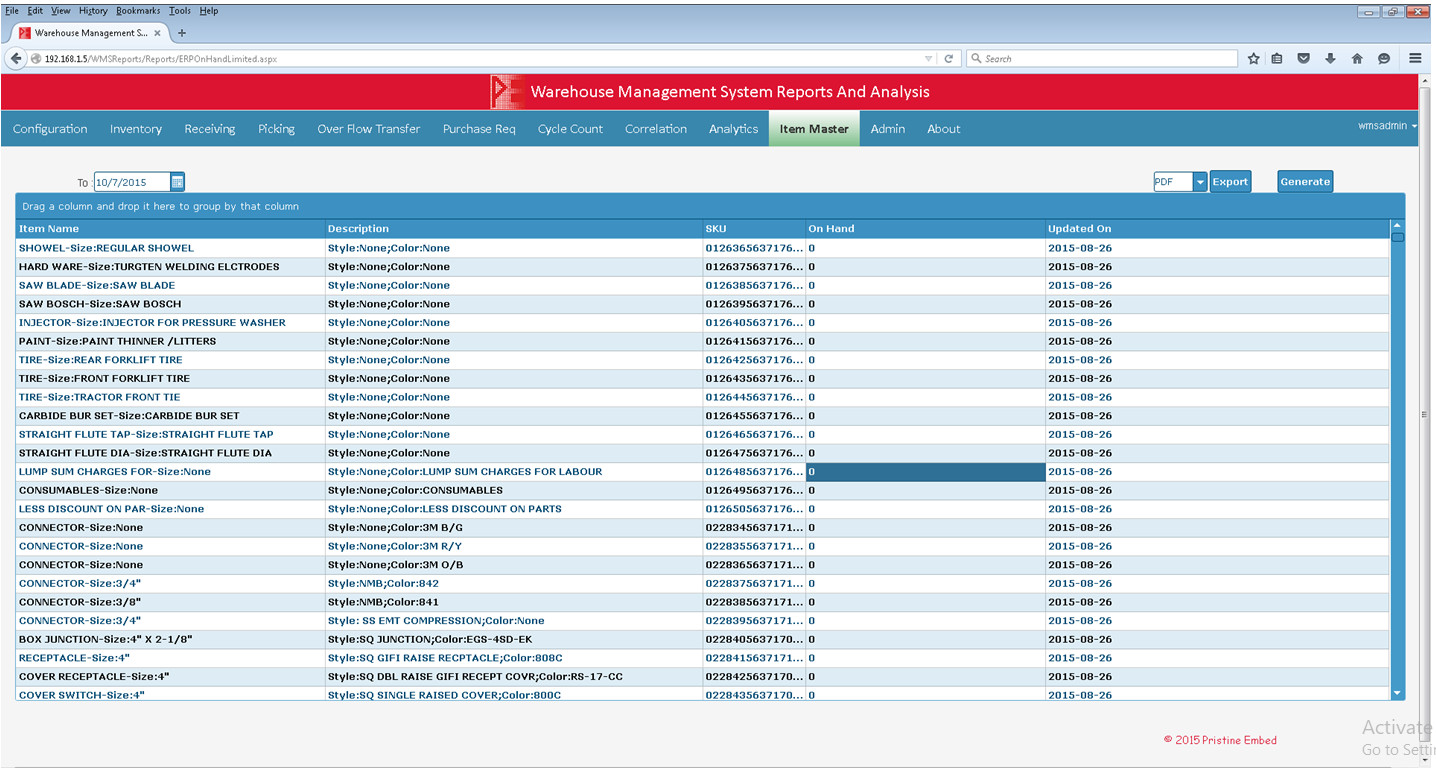Open the bookmarks list icon
Image resolution: width=1436 pixels, height=768 pixels.
[x=1277, y=59]
